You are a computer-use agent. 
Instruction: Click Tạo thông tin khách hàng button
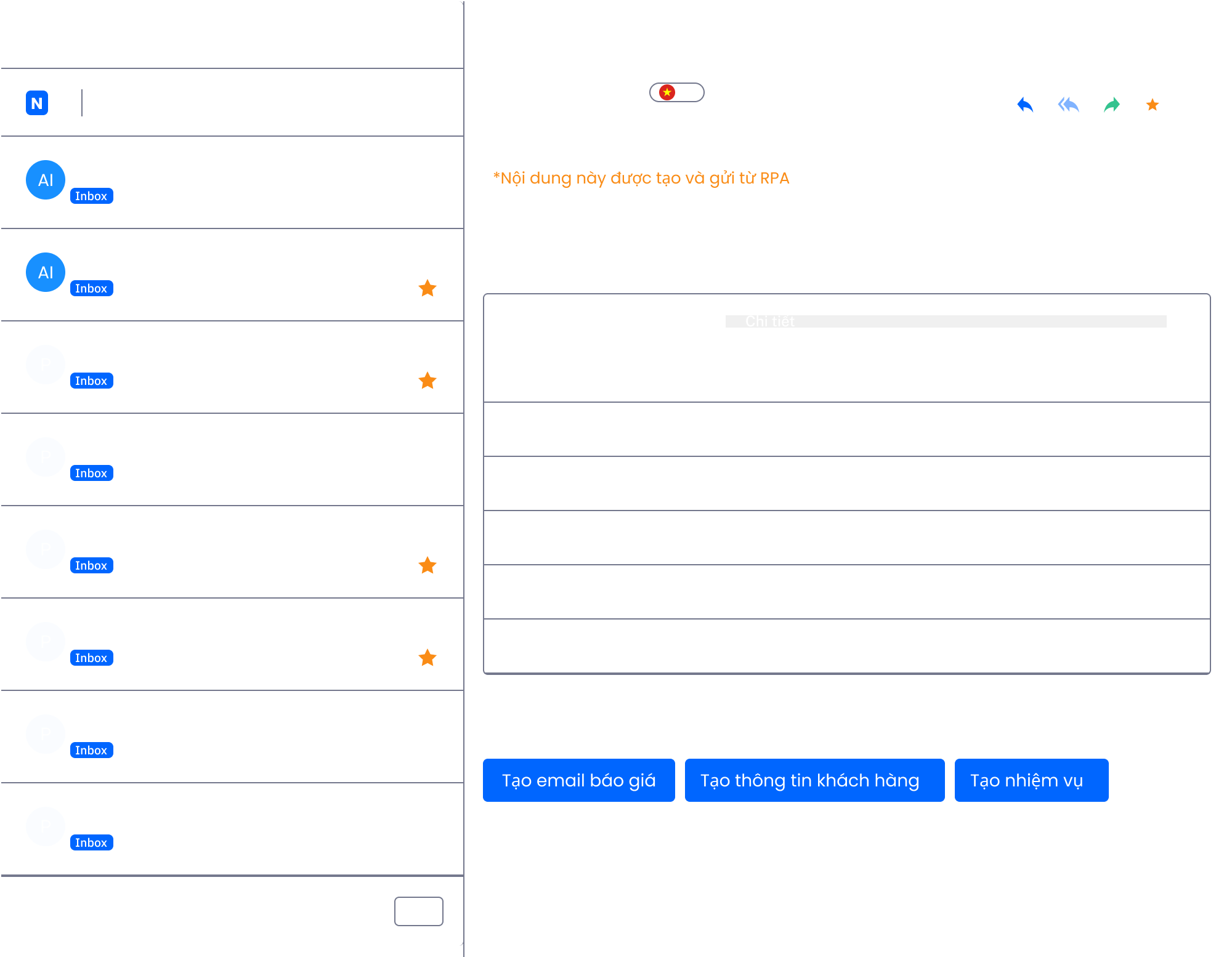pyautogui.click(x=814, y=780)
